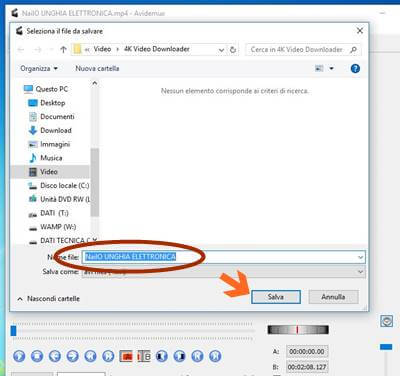Viewport: 400px width, 376px height.
Task: Click the icon above the volume slider
Action: 386,321
